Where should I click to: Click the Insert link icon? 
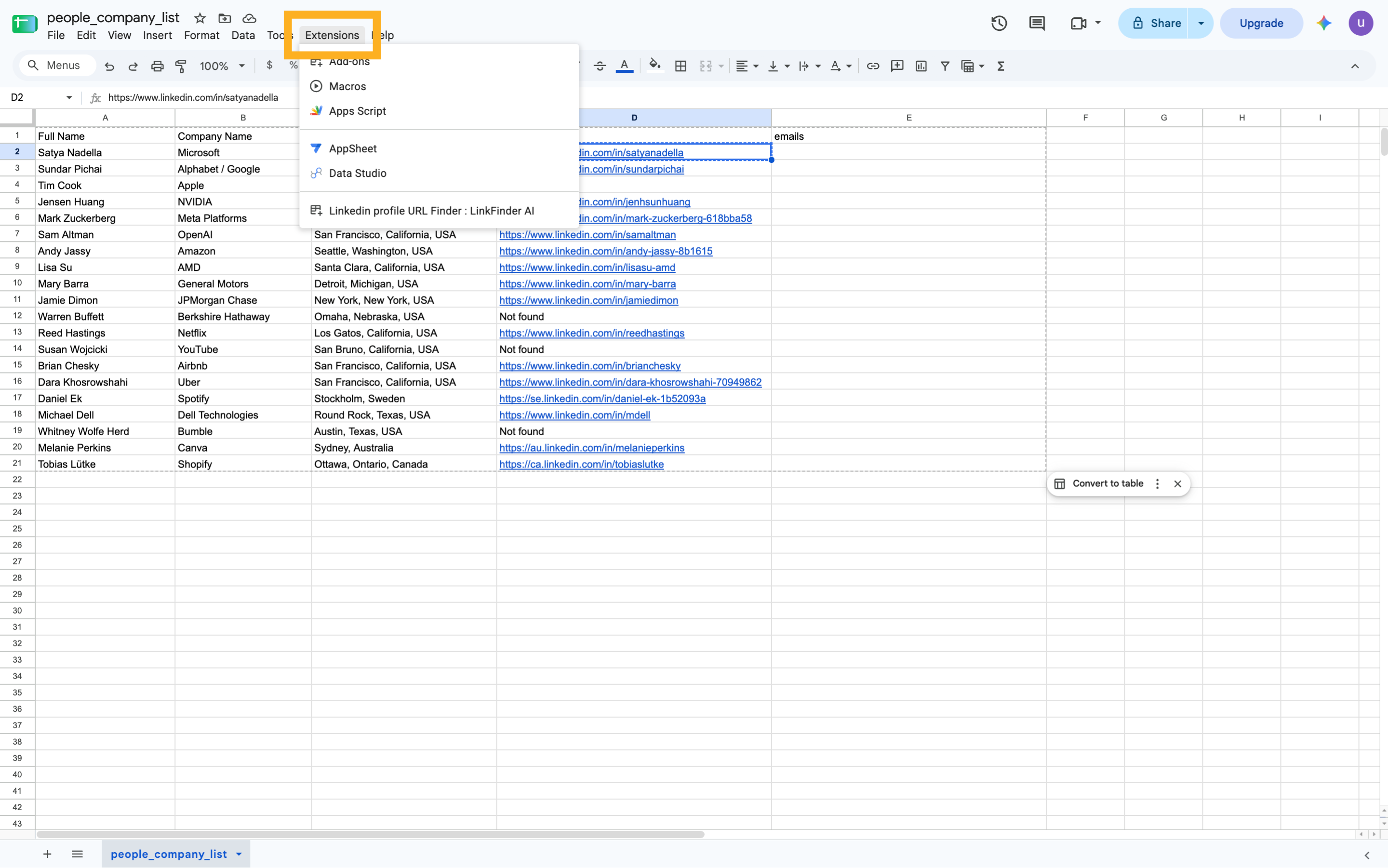(873, 66)
